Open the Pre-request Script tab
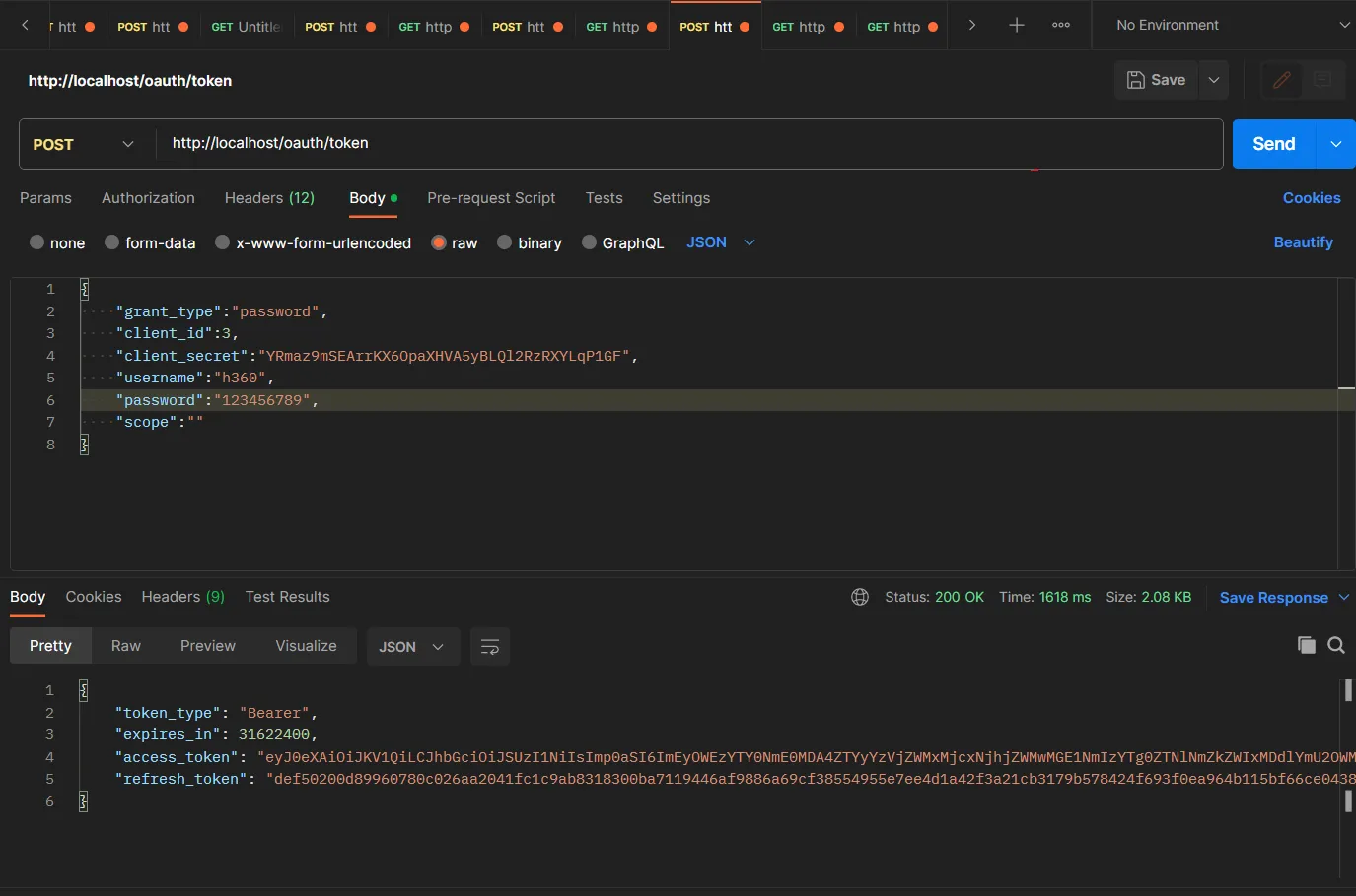Image resolution: width=1356 pixels, height=896 pixels. coord(491,198)
